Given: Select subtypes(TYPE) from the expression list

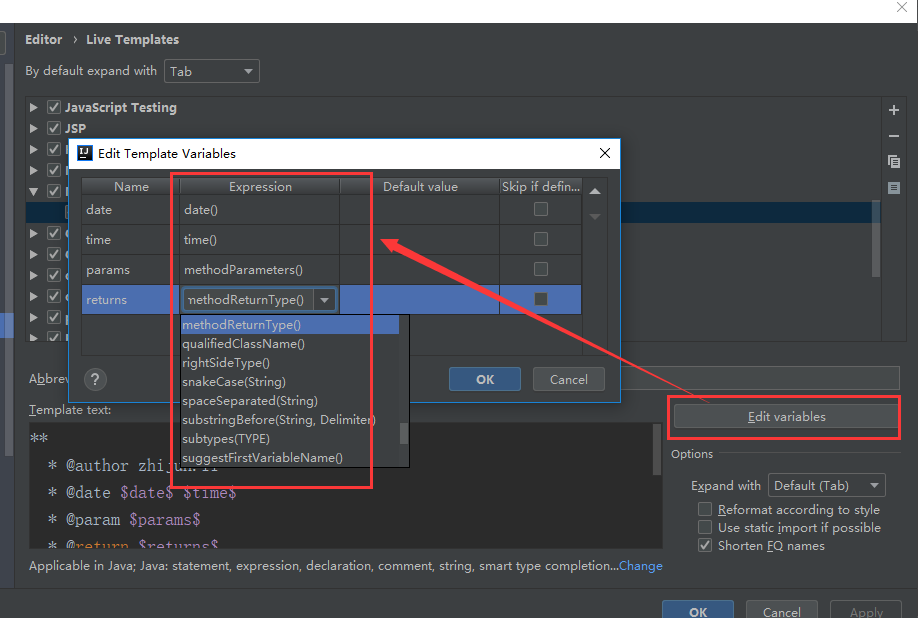Looking at the screenshot, I should tap(290, 439).
